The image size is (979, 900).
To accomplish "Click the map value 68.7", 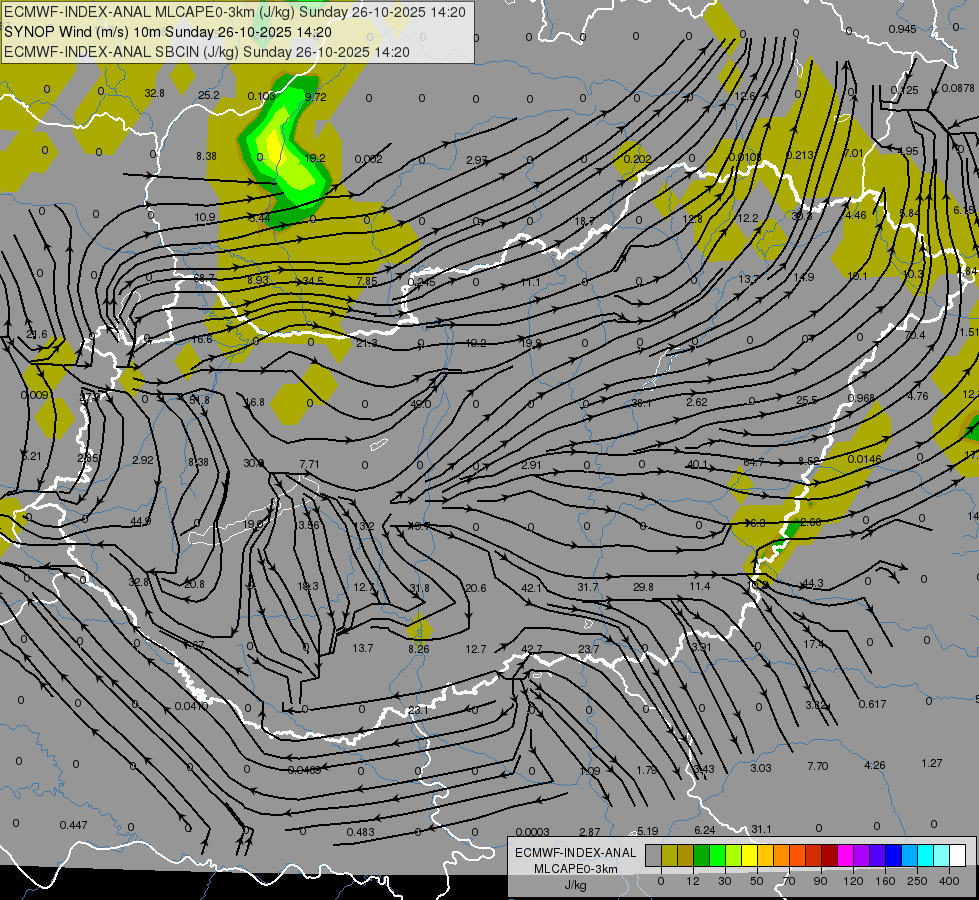I will click(204, 278).
